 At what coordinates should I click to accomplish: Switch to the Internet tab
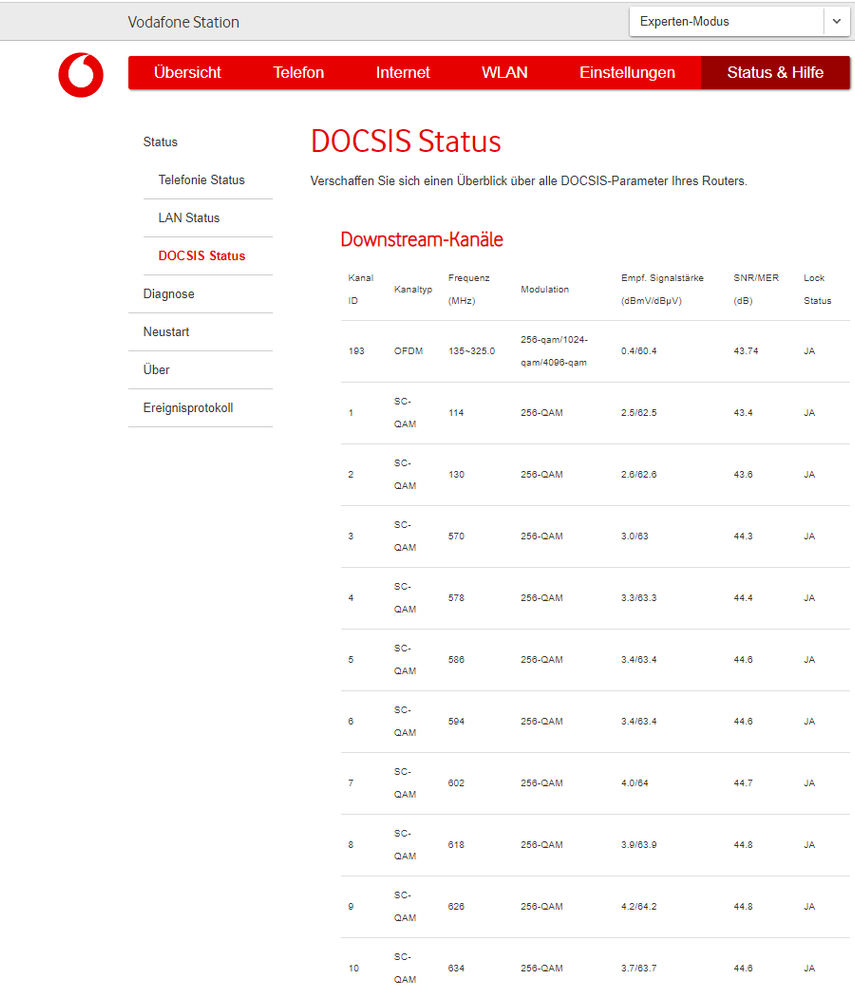point(402,72)
